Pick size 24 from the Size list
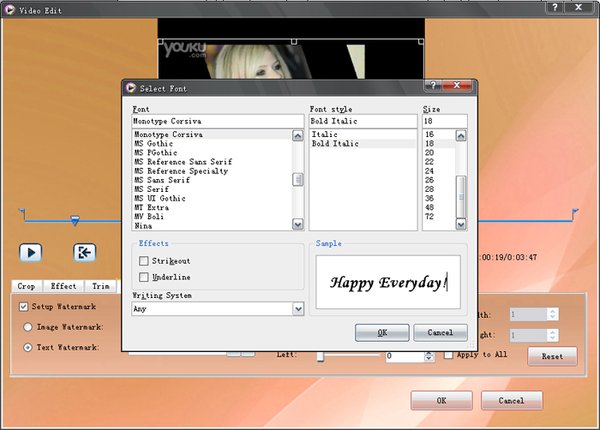Screen dimensions: 600x430 point(431,171)
